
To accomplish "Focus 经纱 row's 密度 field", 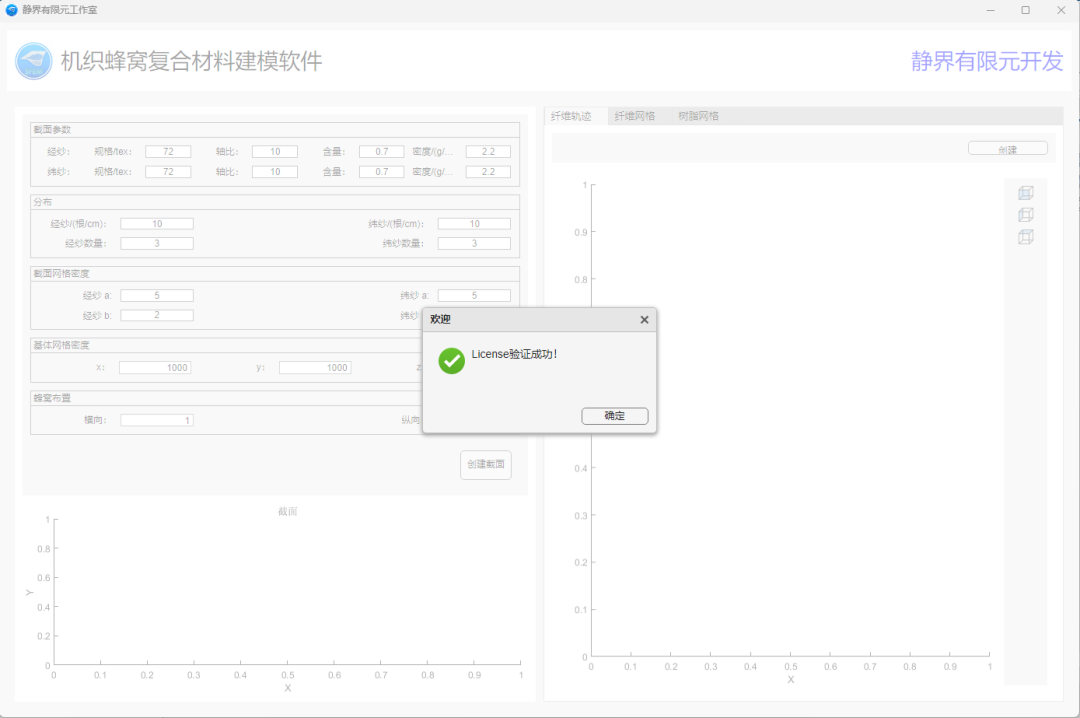I will tap(488, 152).
